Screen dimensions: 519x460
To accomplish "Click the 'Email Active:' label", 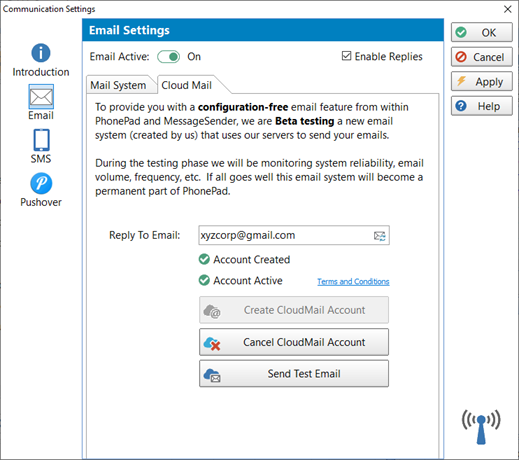I will pyautogui.click(x=119, y=57).
